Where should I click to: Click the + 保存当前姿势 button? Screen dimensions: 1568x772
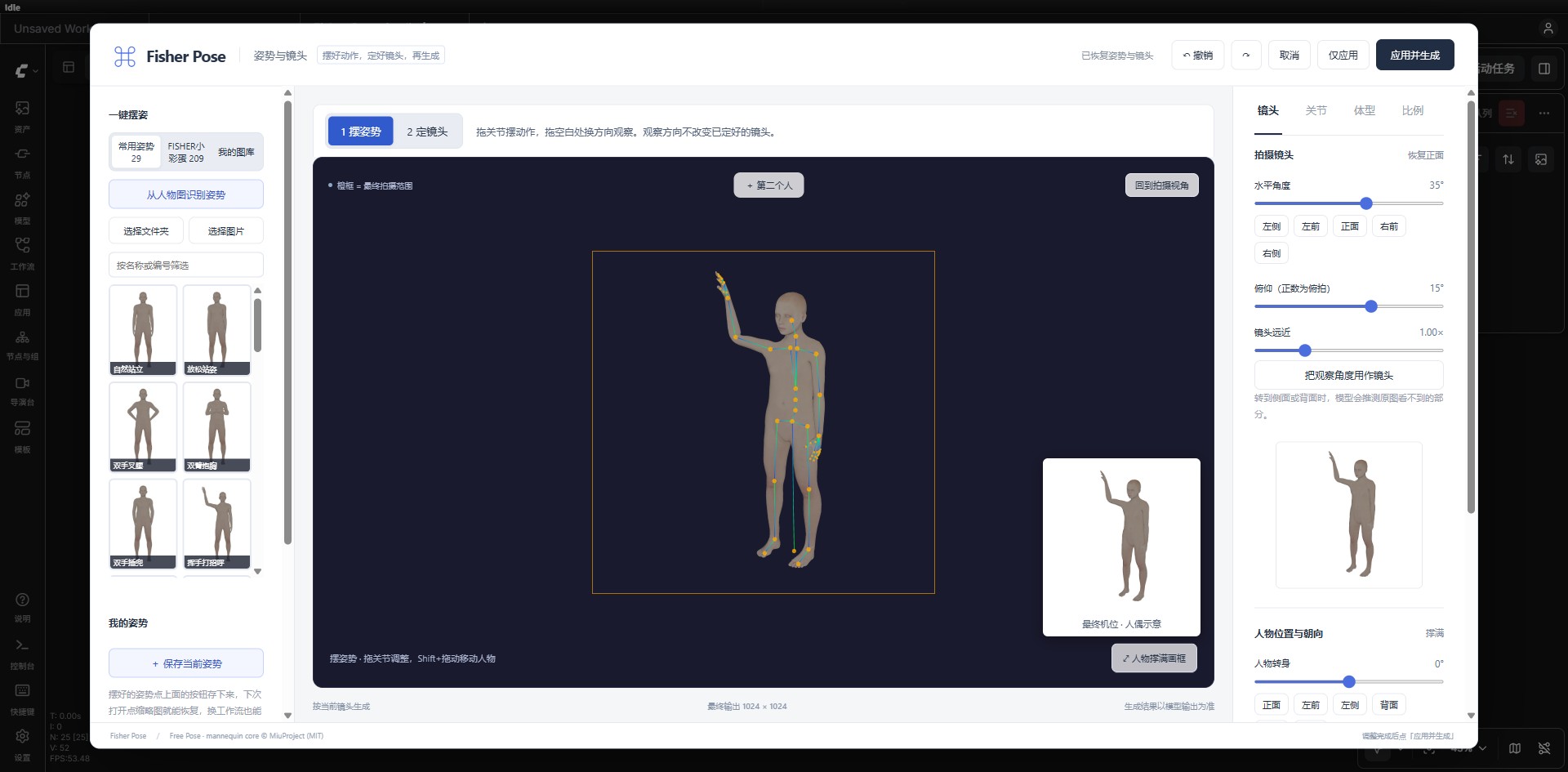(x=186, y=663)
